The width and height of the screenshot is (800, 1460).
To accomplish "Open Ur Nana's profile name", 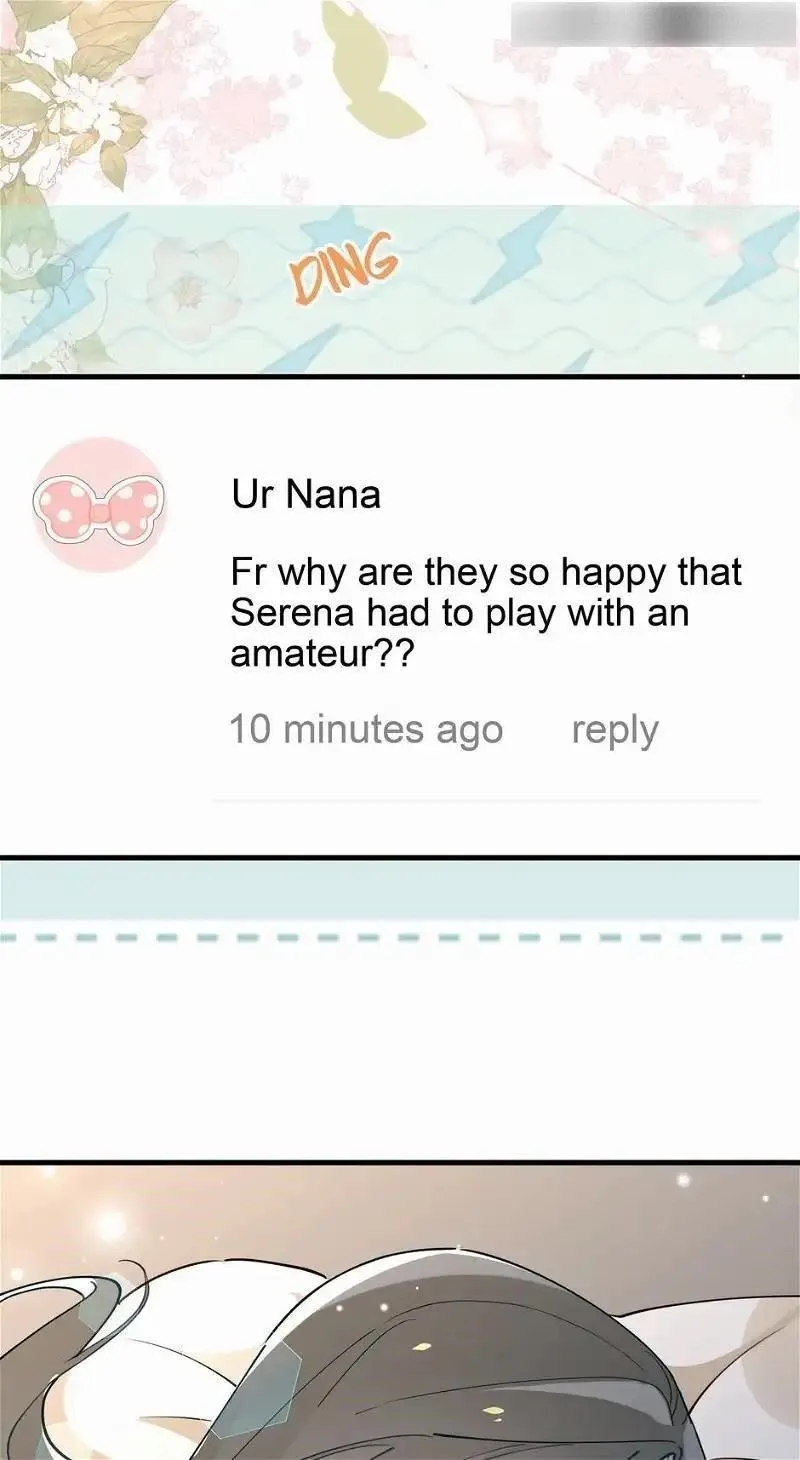I will pyautogui.click(x=305, y=495).
